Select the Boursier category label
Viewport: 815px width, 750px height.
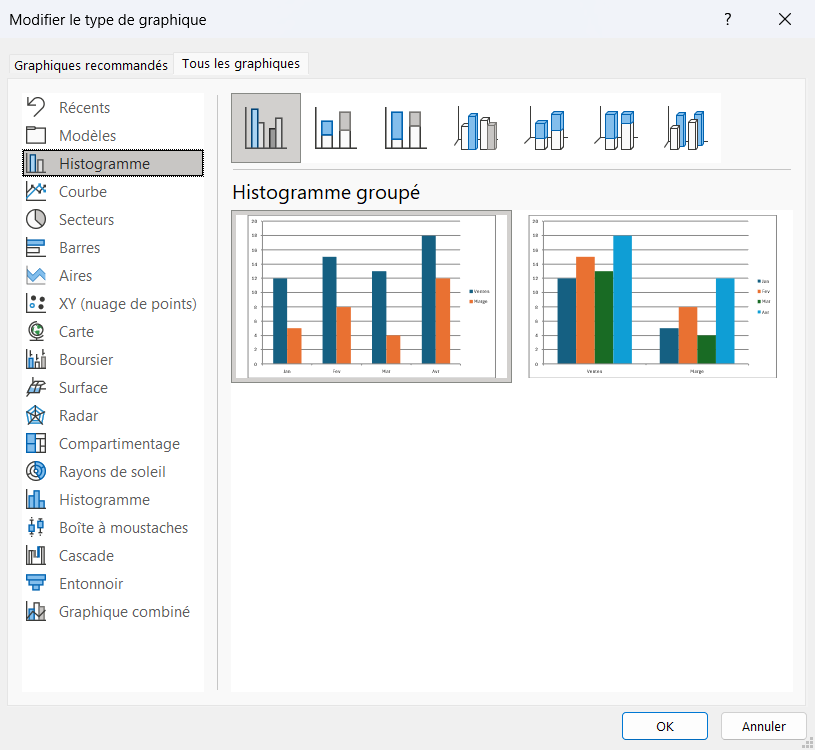[86, 360]
